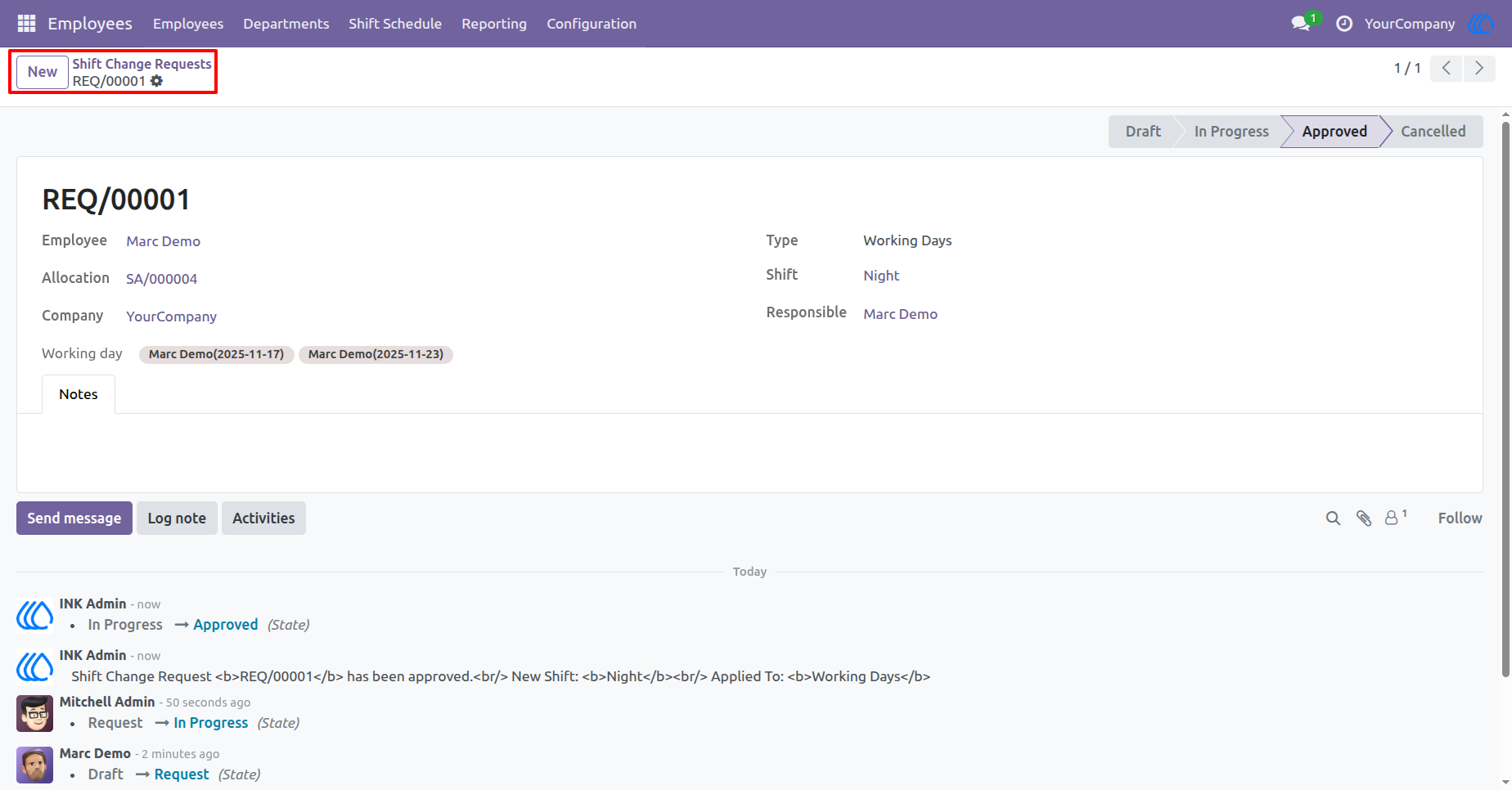Attach files using the paperclip icon

pos(1364,518)
